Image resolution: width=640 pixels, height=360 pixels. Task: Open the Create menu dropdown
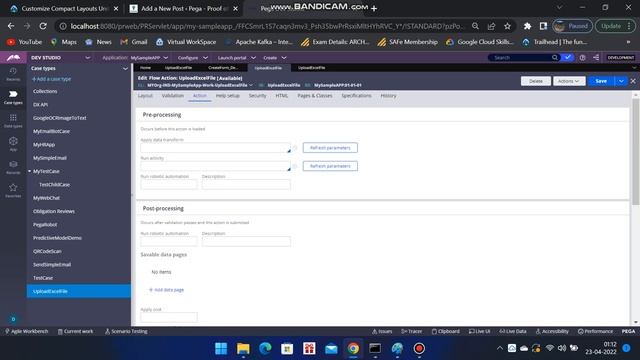(x=274, y=58)
